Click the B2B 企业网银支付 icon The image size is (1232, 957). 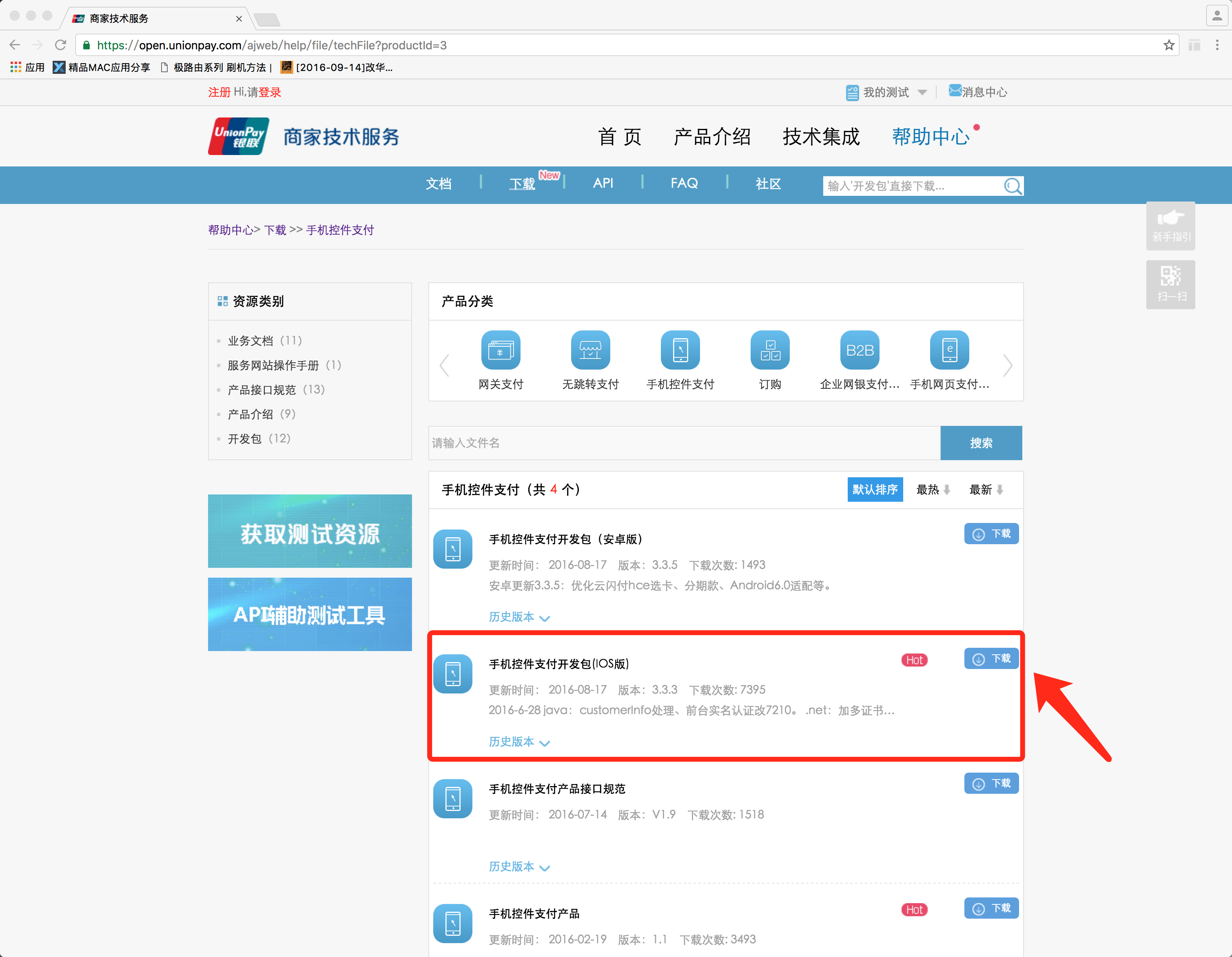[859, 350]
